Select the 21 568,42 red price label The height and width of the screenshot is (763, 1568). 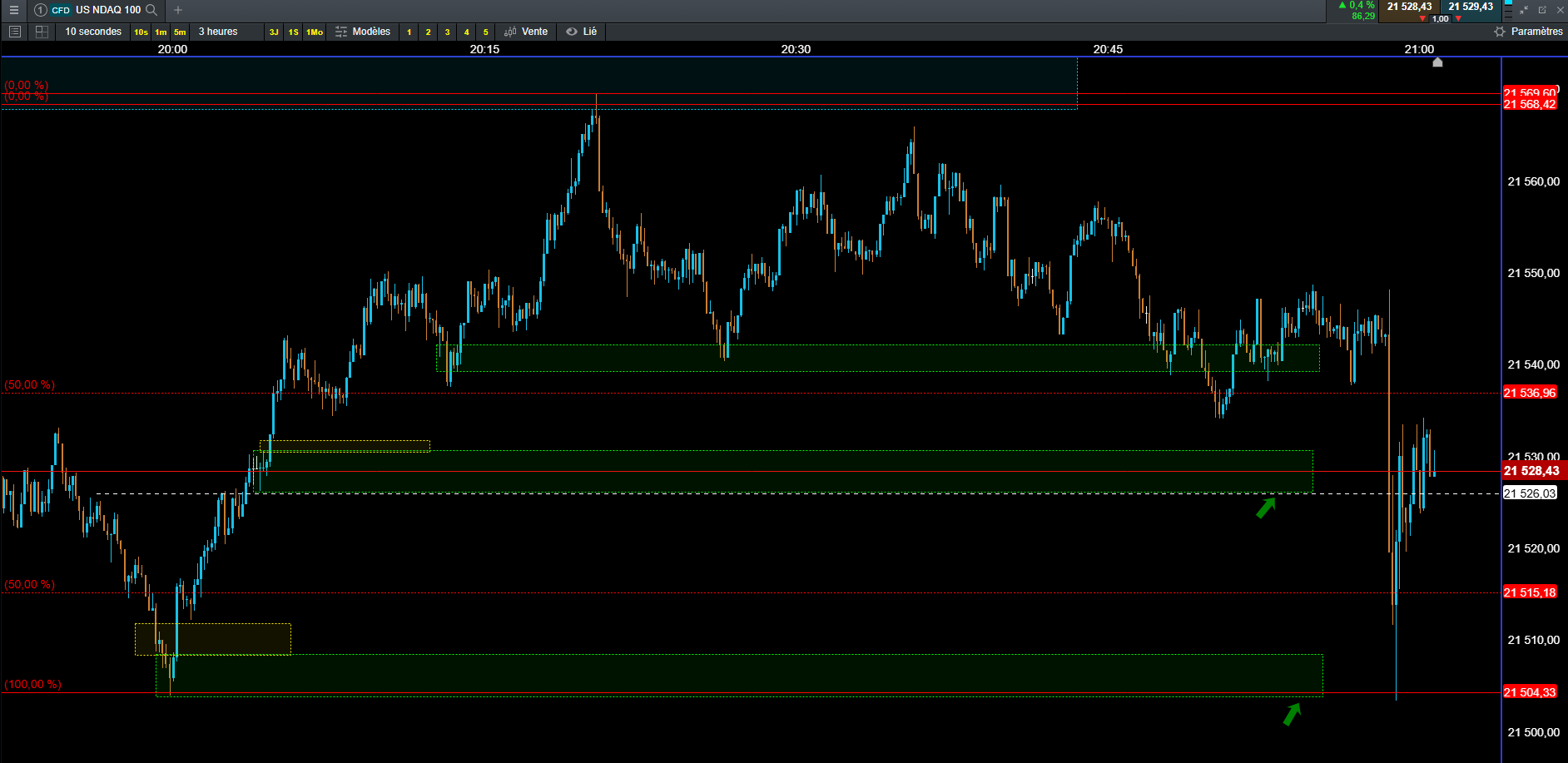pos(1530,104)
